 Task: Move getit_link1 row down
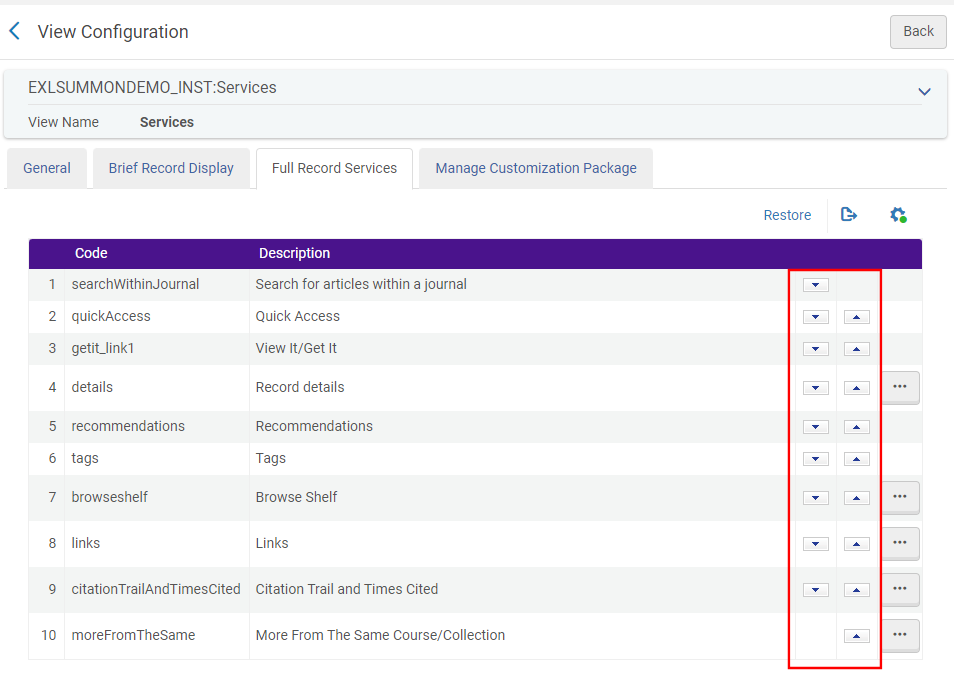(x=815, y=349)
